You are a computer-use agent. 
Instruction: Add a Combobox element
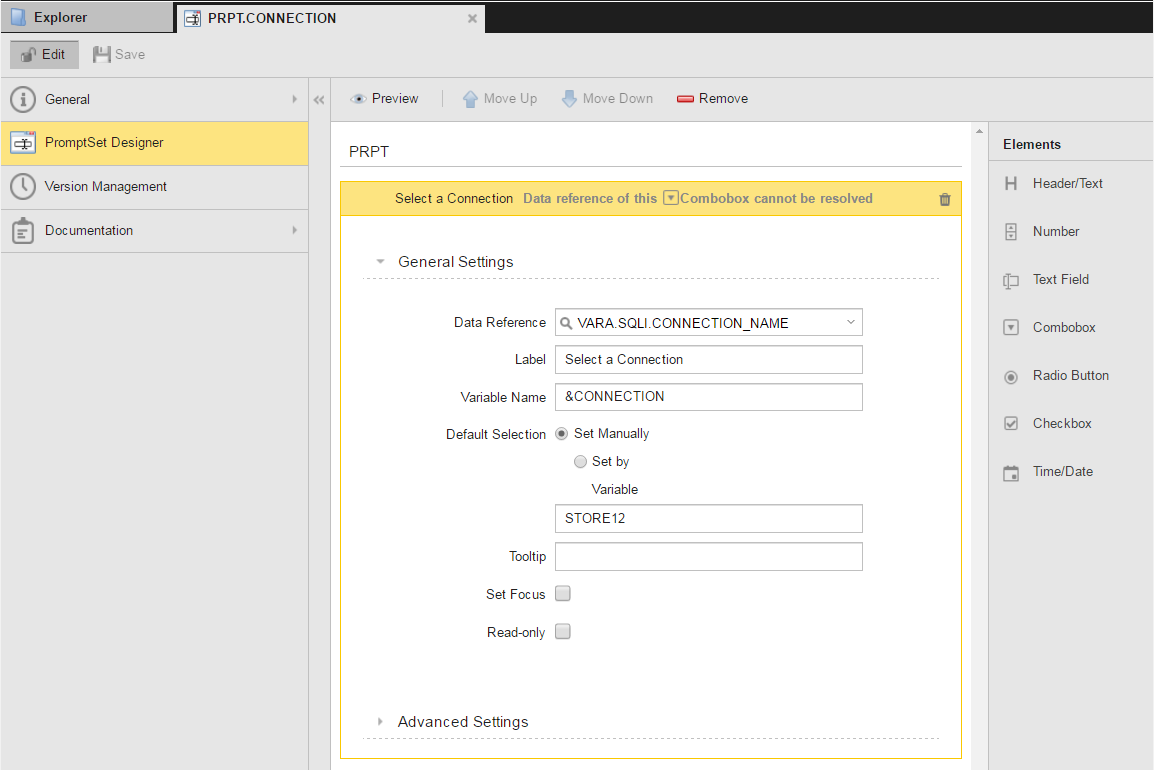point(1063,328)
